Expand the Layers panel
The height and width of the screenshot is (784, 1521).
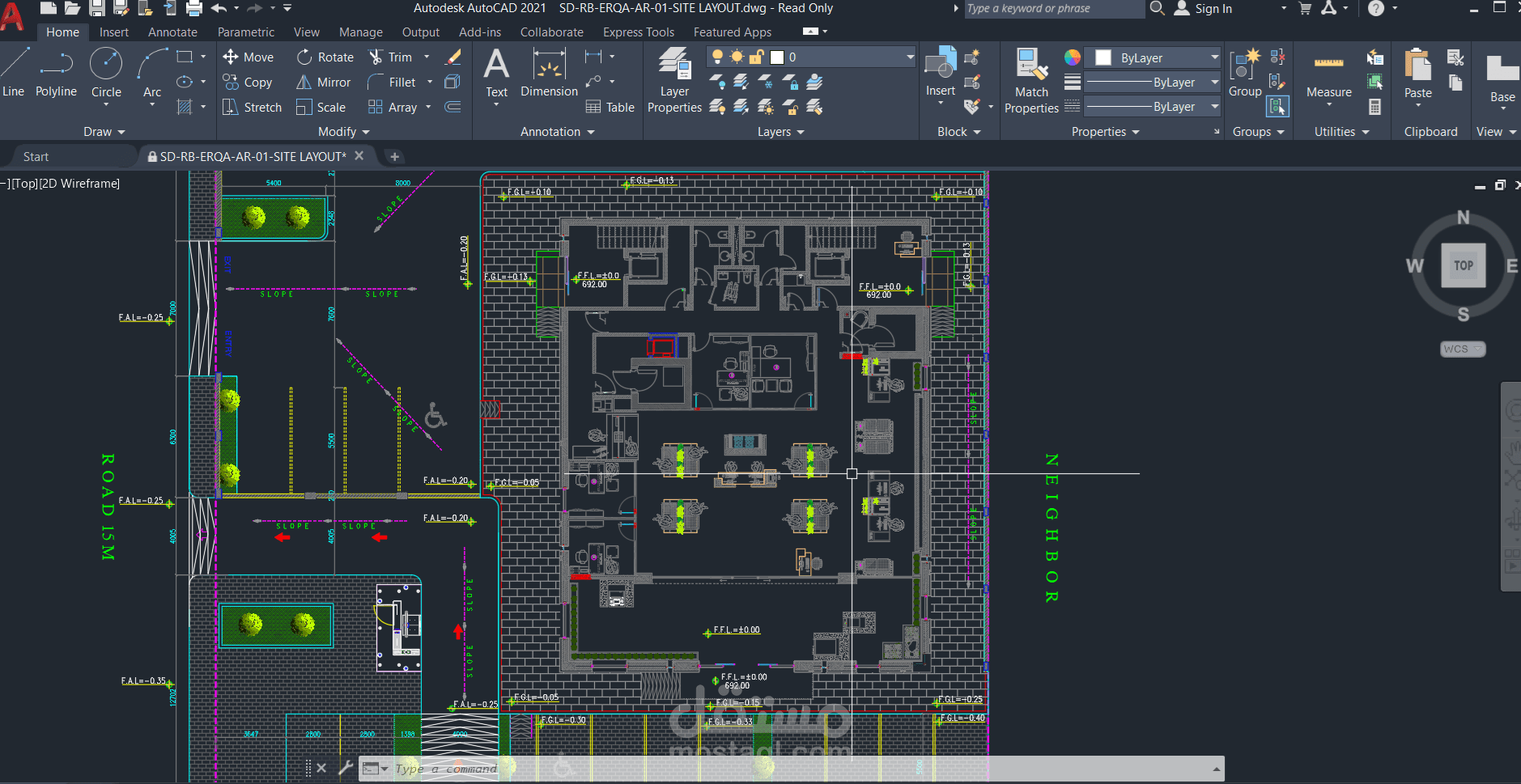781,132
